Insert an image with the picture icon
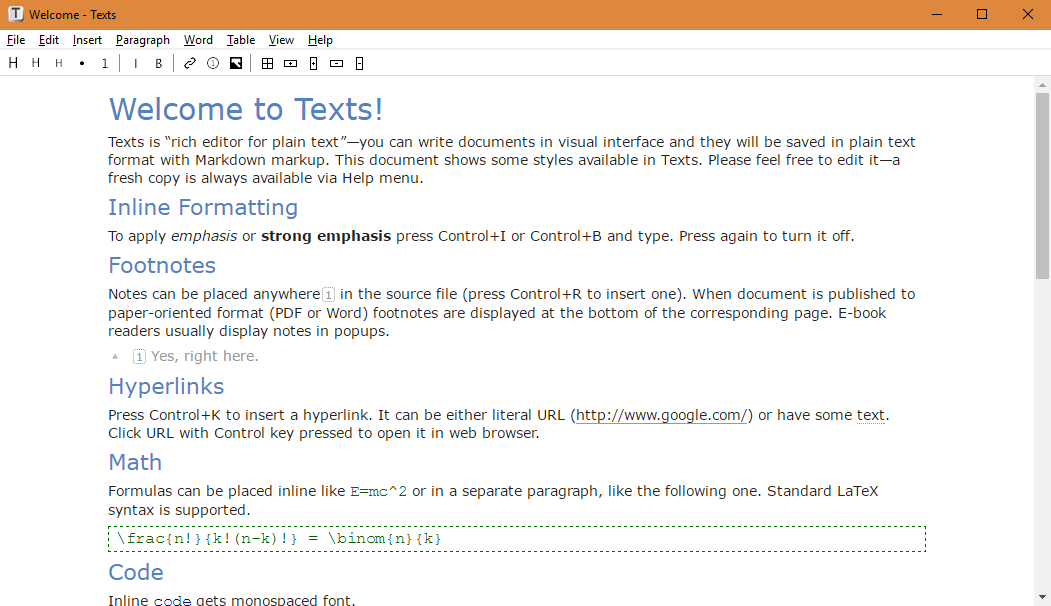1051x606 pixels. [236, 63]
